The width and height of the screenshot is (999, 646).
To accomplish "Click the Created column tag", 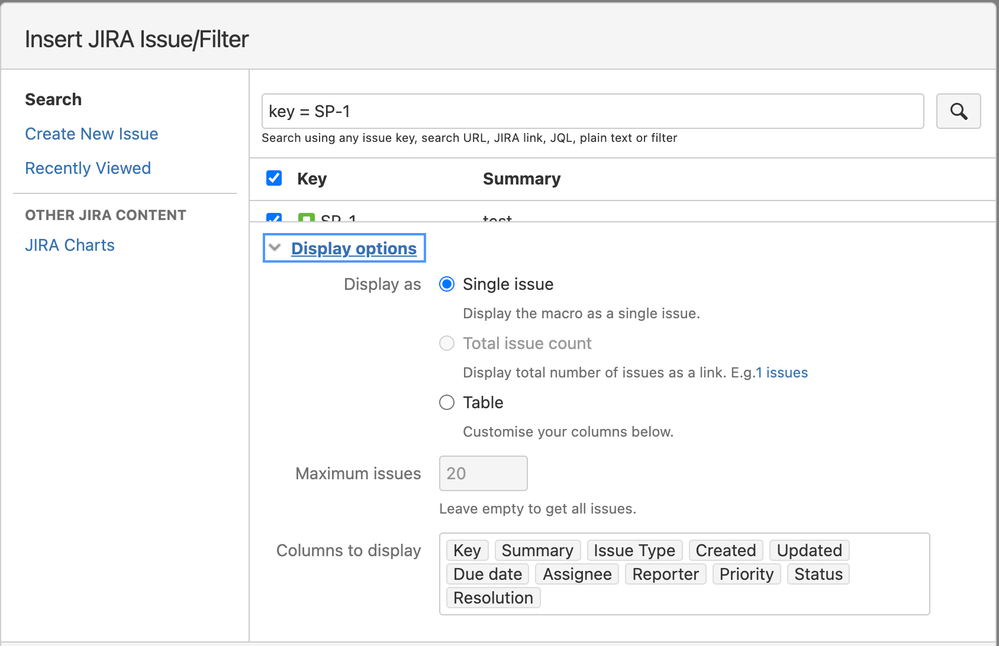I will click(x=726, y=550).
